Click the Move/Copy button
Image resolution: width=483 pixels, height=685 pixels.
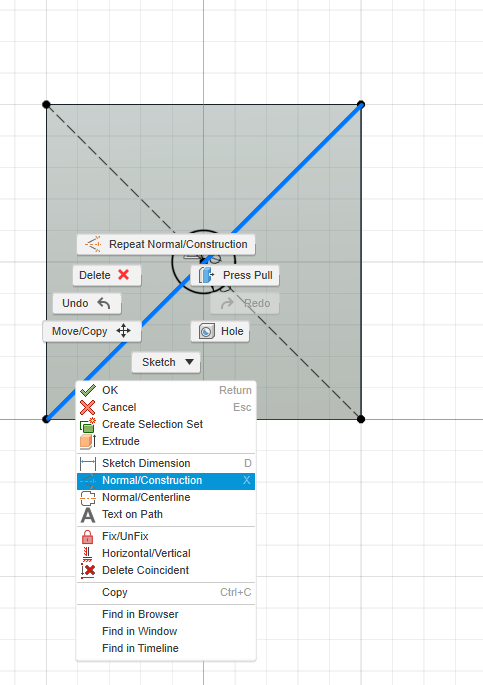[92, 331]
